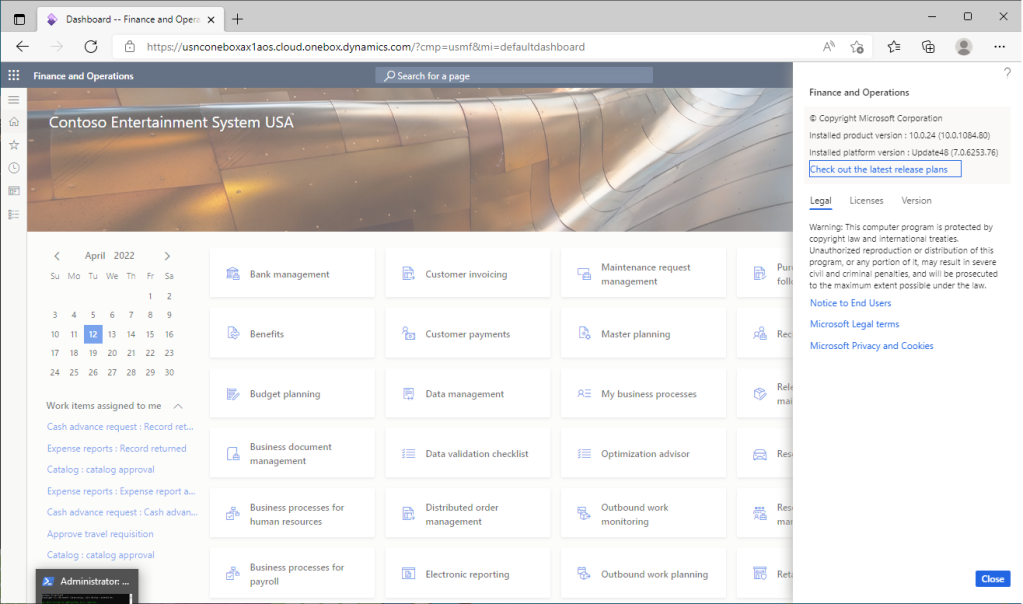
Task: Go to Home in the left sidebar
Action: 14,122
